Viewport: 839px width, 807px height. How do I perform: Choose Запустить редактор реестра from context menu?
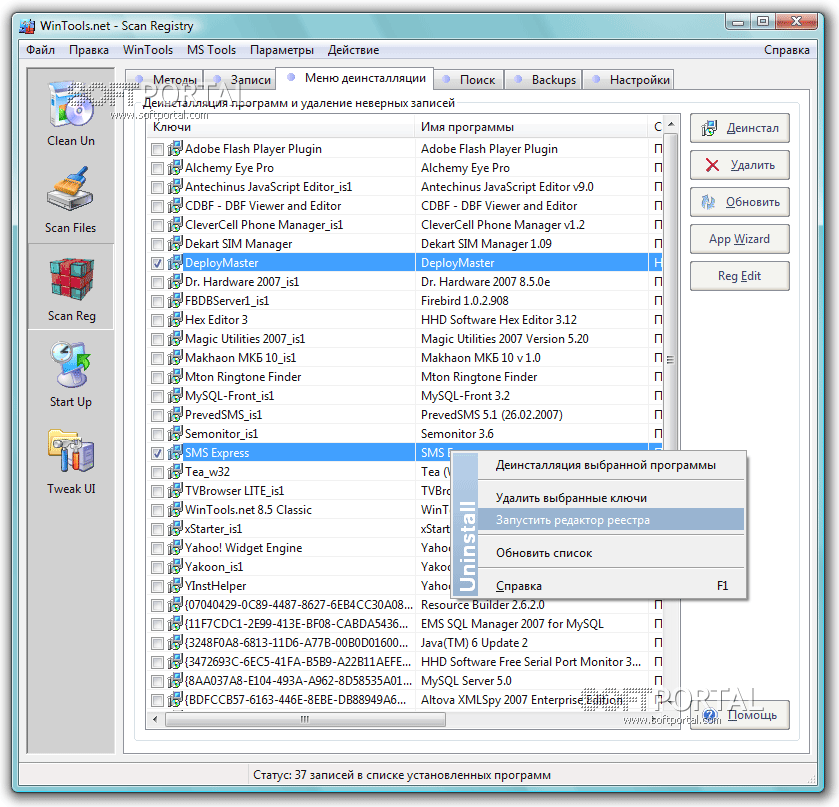point(611,520)
